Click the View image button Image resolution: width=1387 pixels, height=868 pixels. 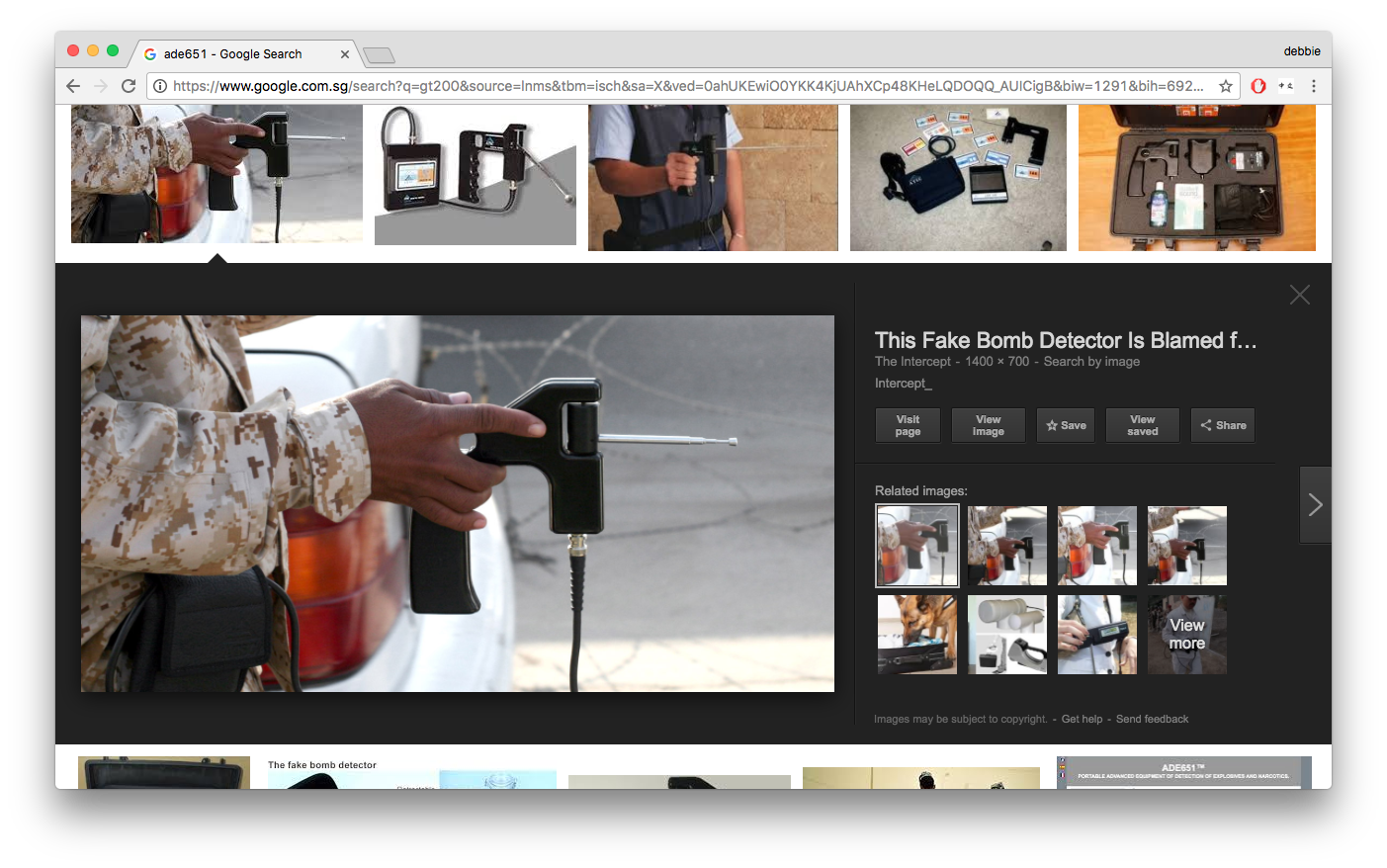tap(989, 425)
